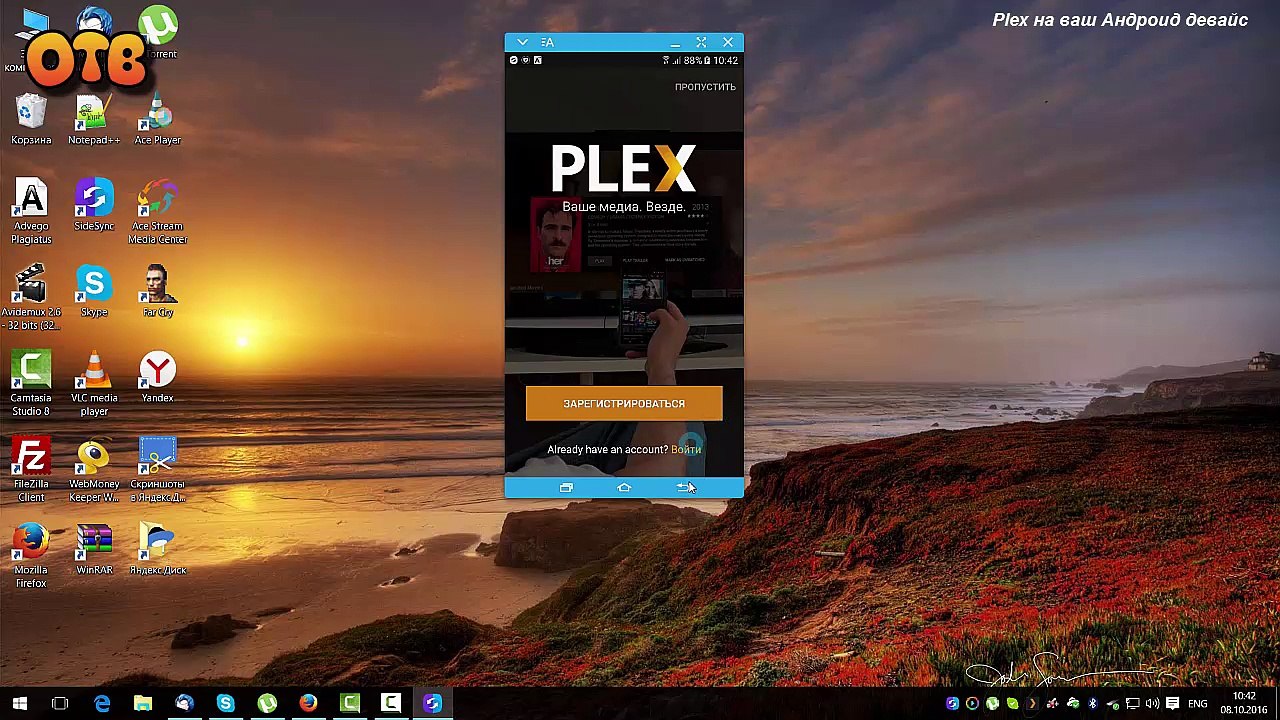Screen dimensions: 1280x720
Task: Open the network tray icon
Action: tap(1132, 704)
